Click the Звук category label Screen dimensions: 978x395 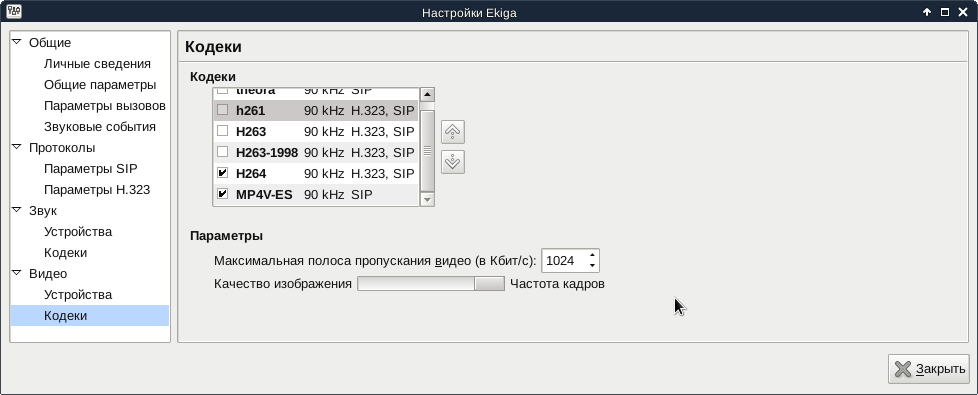42,211
